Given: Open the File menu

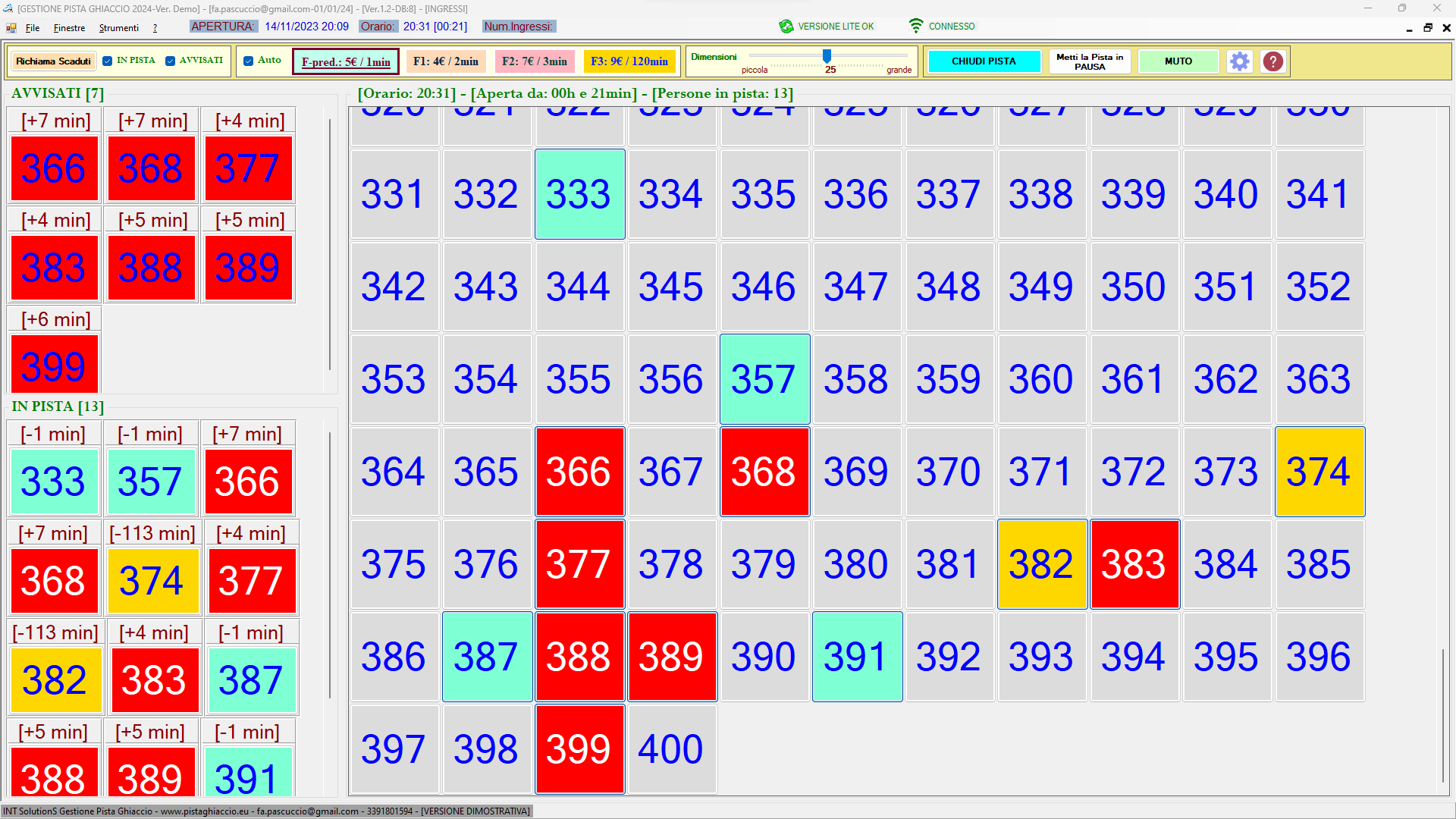Looking at the screenshot, I should coord(33,28).
